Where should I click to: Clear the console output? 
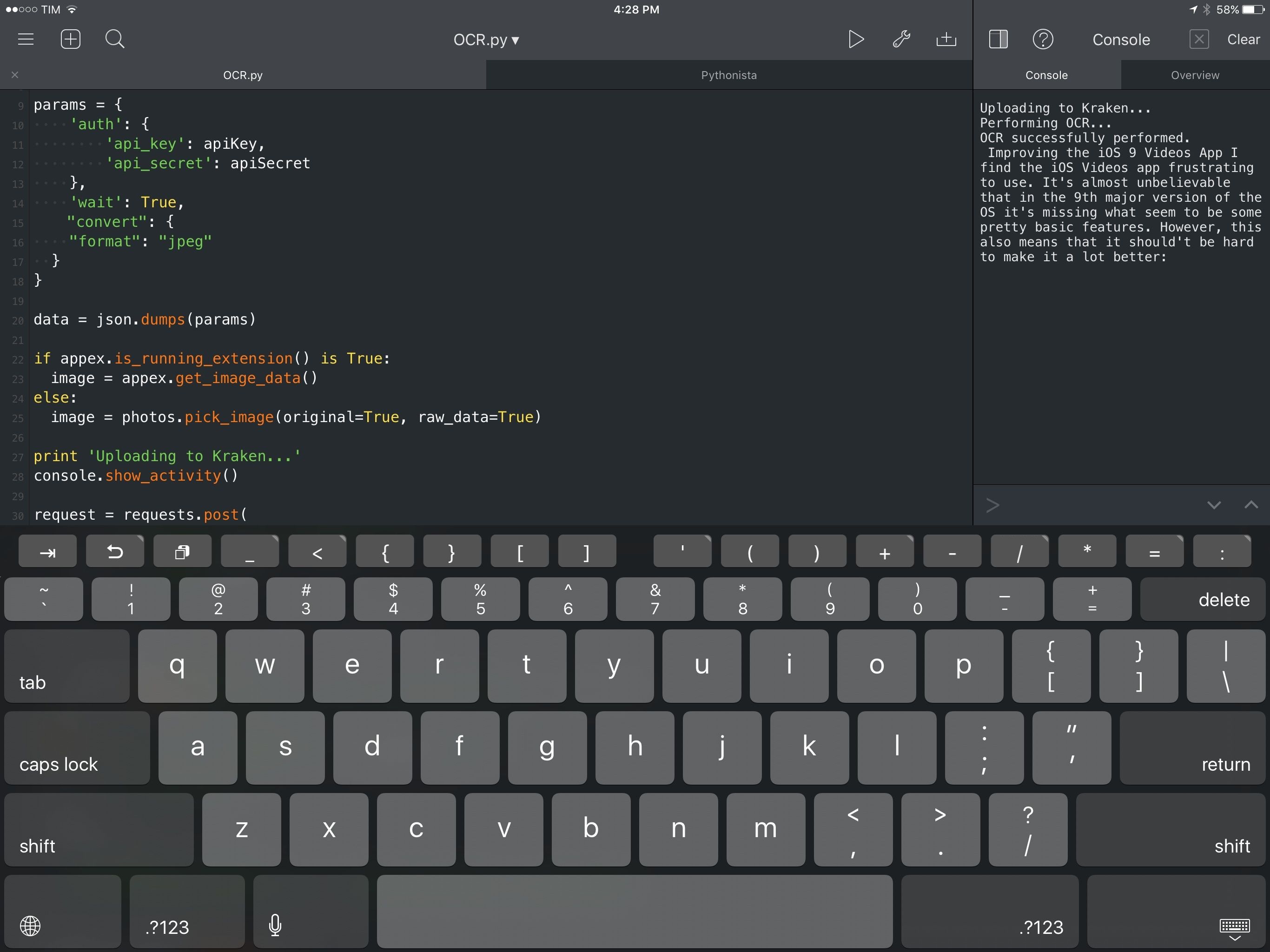coord(1243,40)
